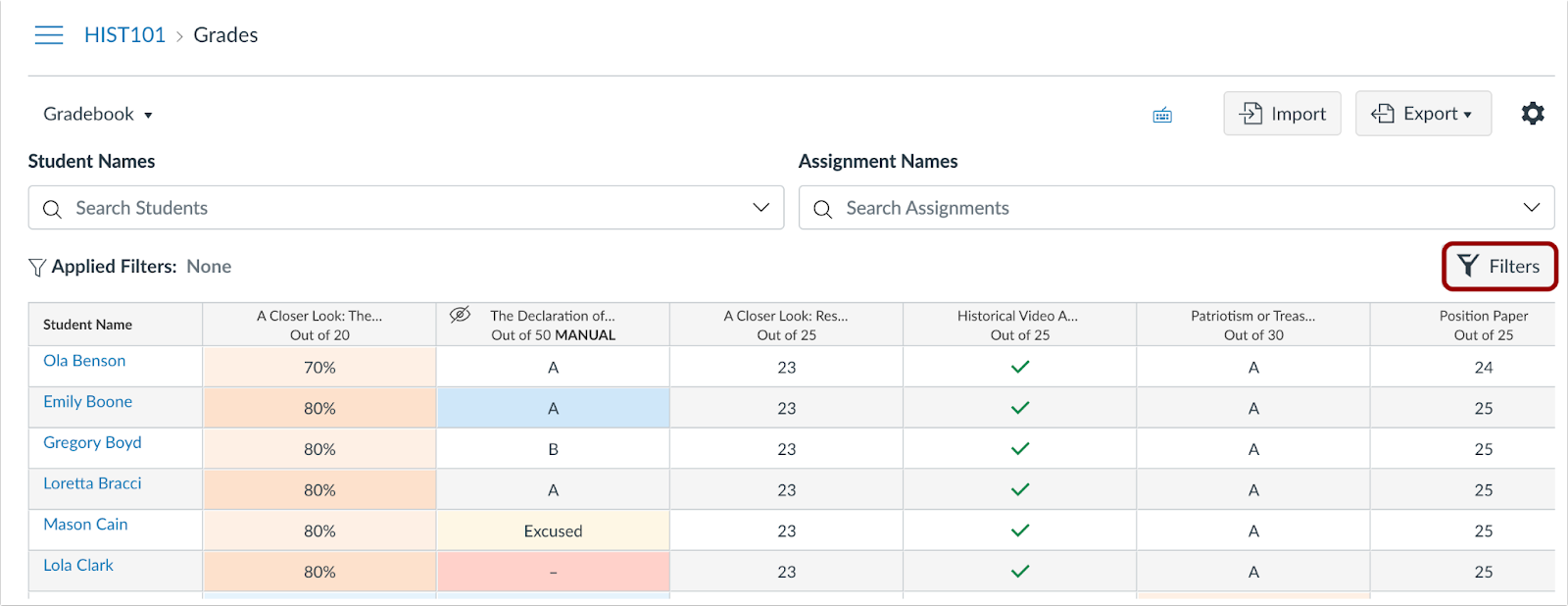
Task: Expand the Search Students dropdown arrow
Action: coord(760,208)
